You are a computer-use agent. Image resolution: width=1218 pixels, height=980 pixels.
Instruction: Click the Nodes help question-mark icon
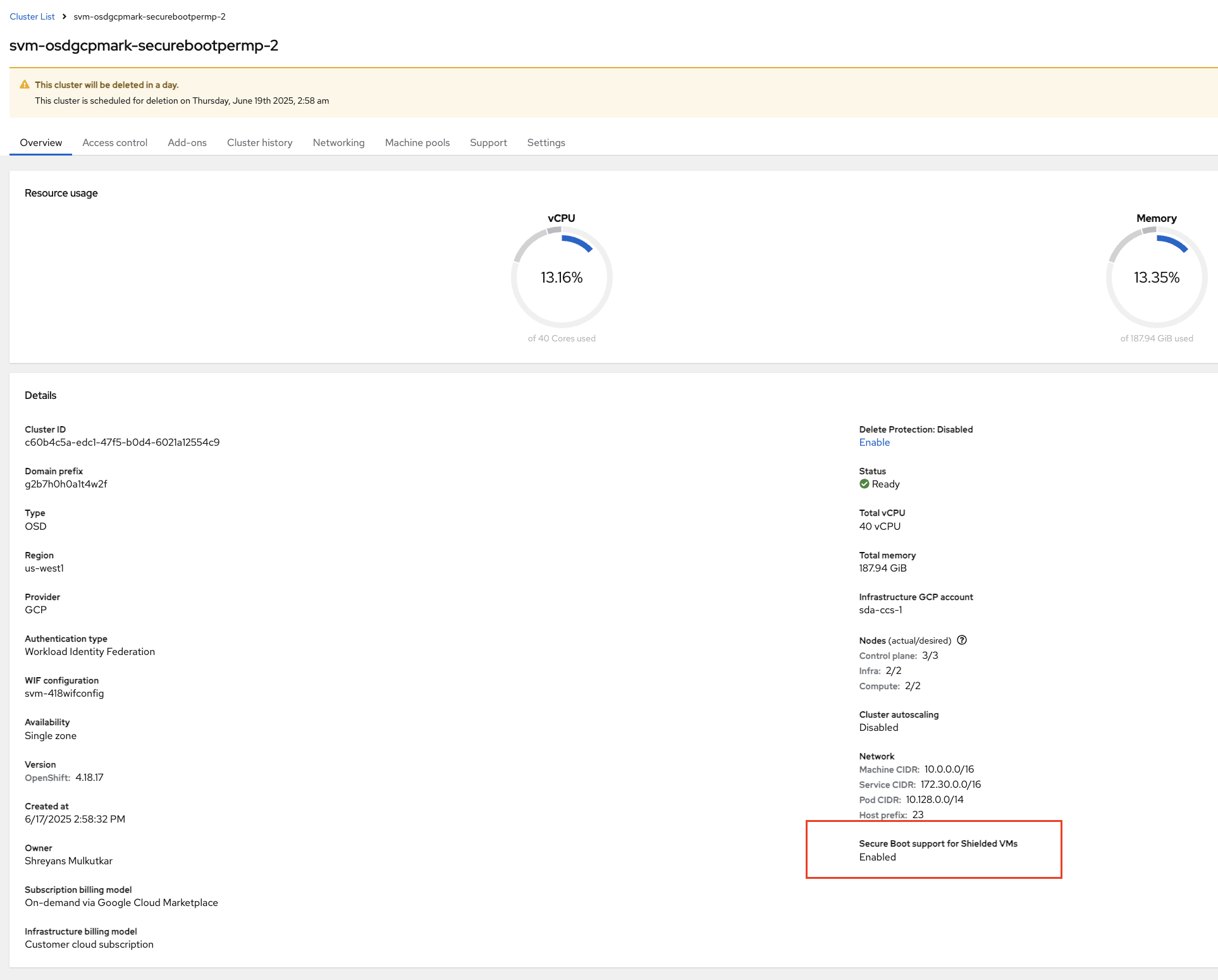click(962, 640)
